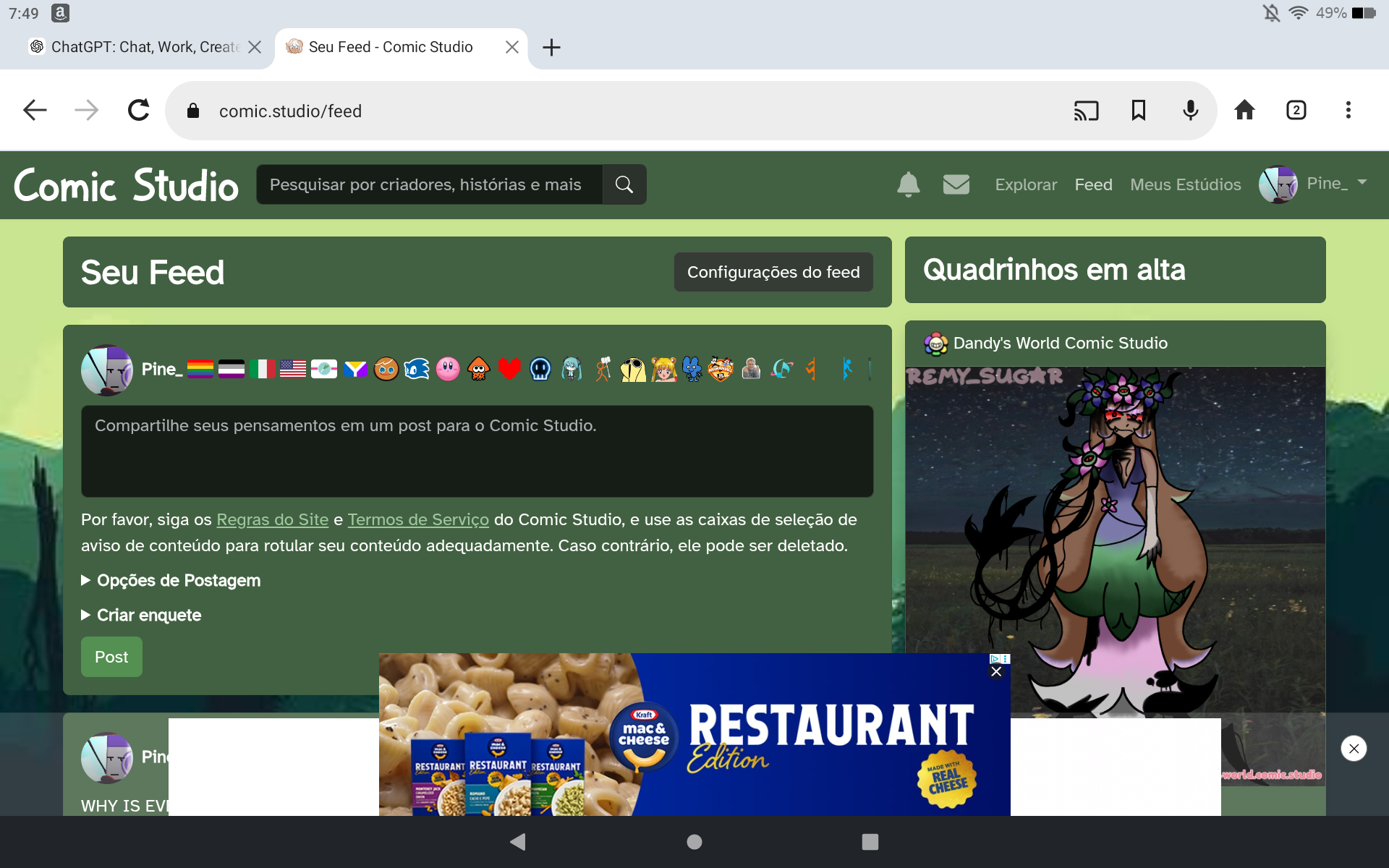Open Meus Estúdios in the navigation
The height and width of the screenshot is (868, 1389).
(1185, 184)
